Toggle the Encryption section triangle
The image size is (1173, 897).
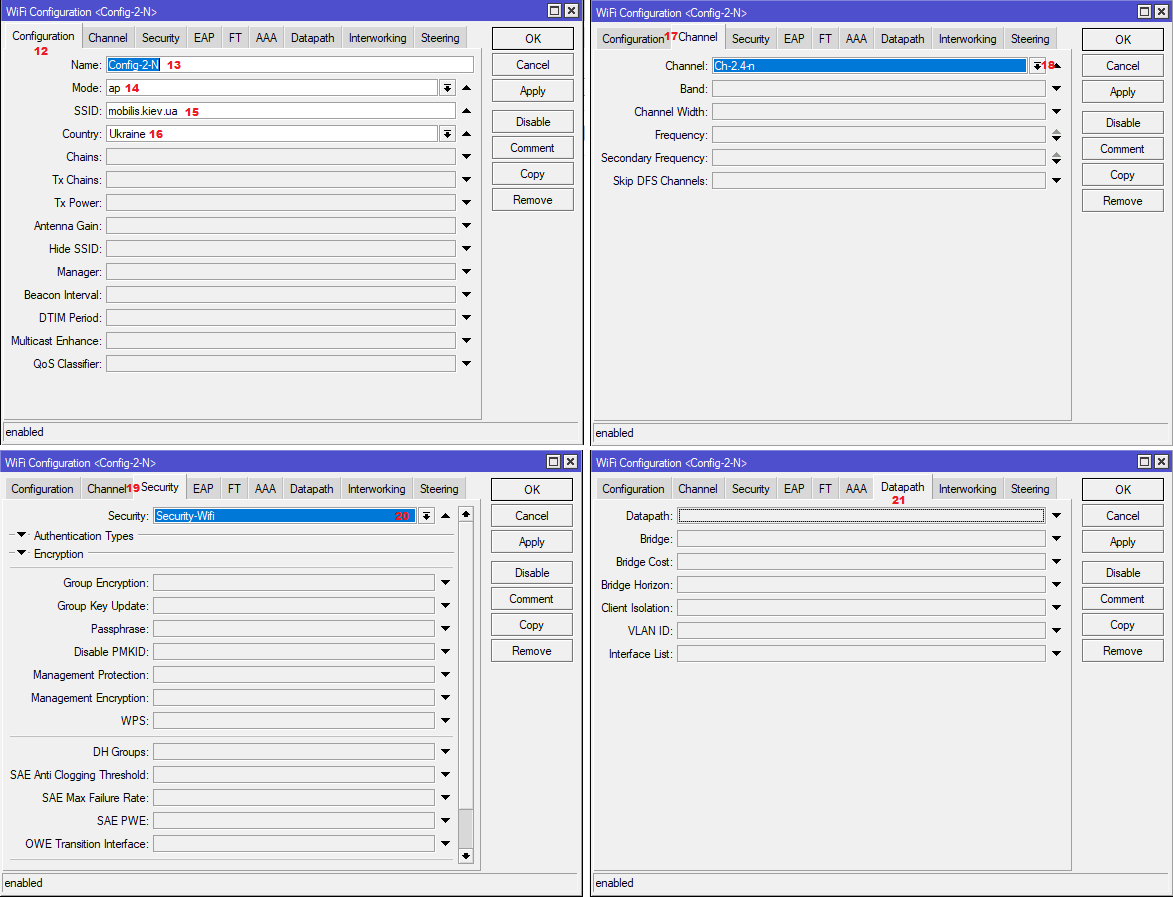coord(21,554)
